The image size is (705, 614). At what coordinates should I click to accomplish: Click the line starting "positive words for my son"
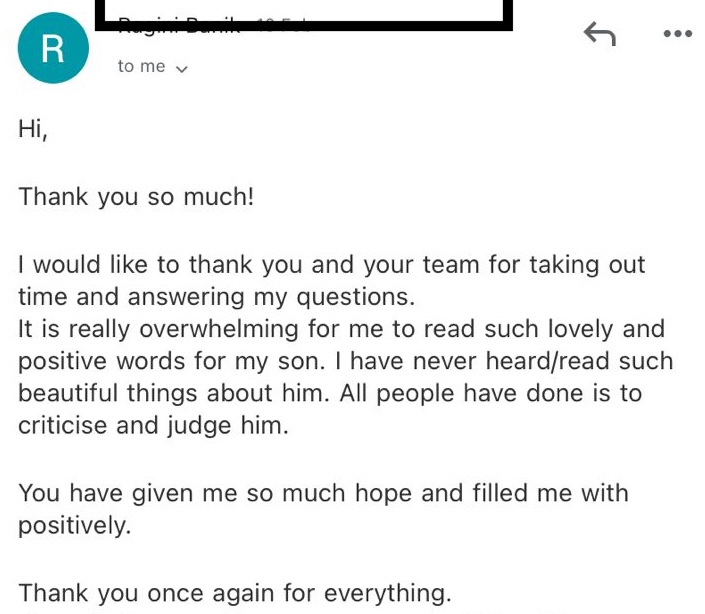tap(345, 361)
